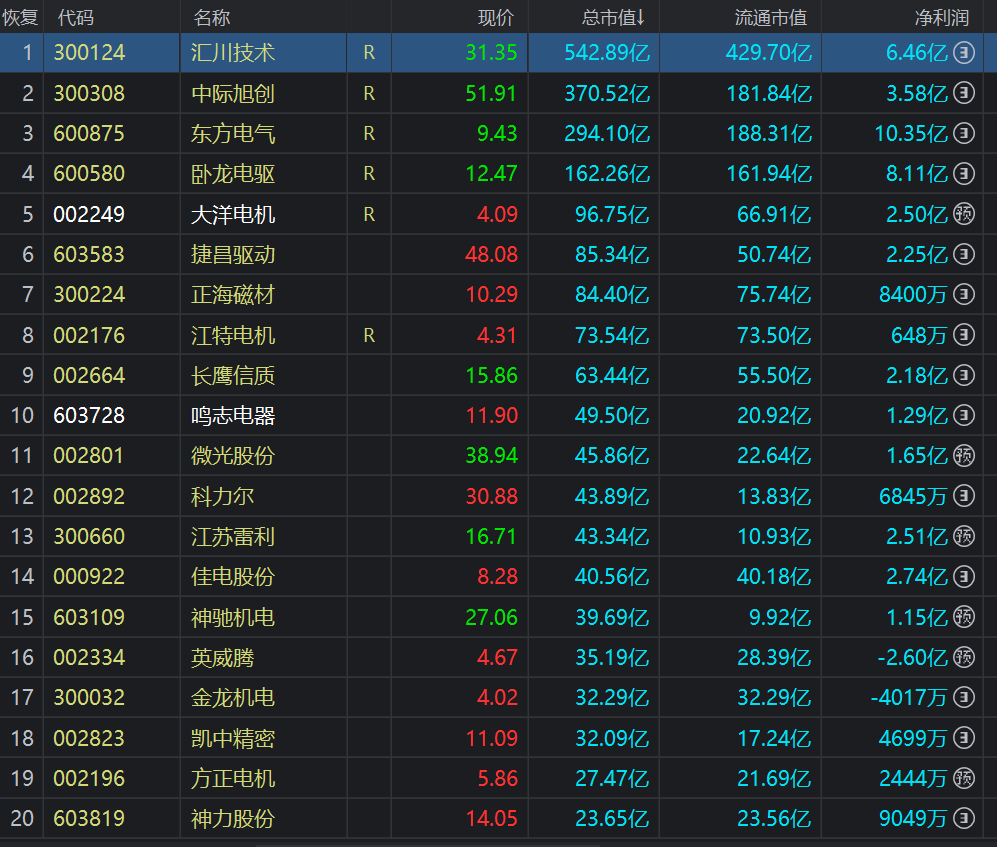Click the 预 forecast icon next to 大洋电机
The height and width of the screenshot is (847, 997).
tap(963, 214)
